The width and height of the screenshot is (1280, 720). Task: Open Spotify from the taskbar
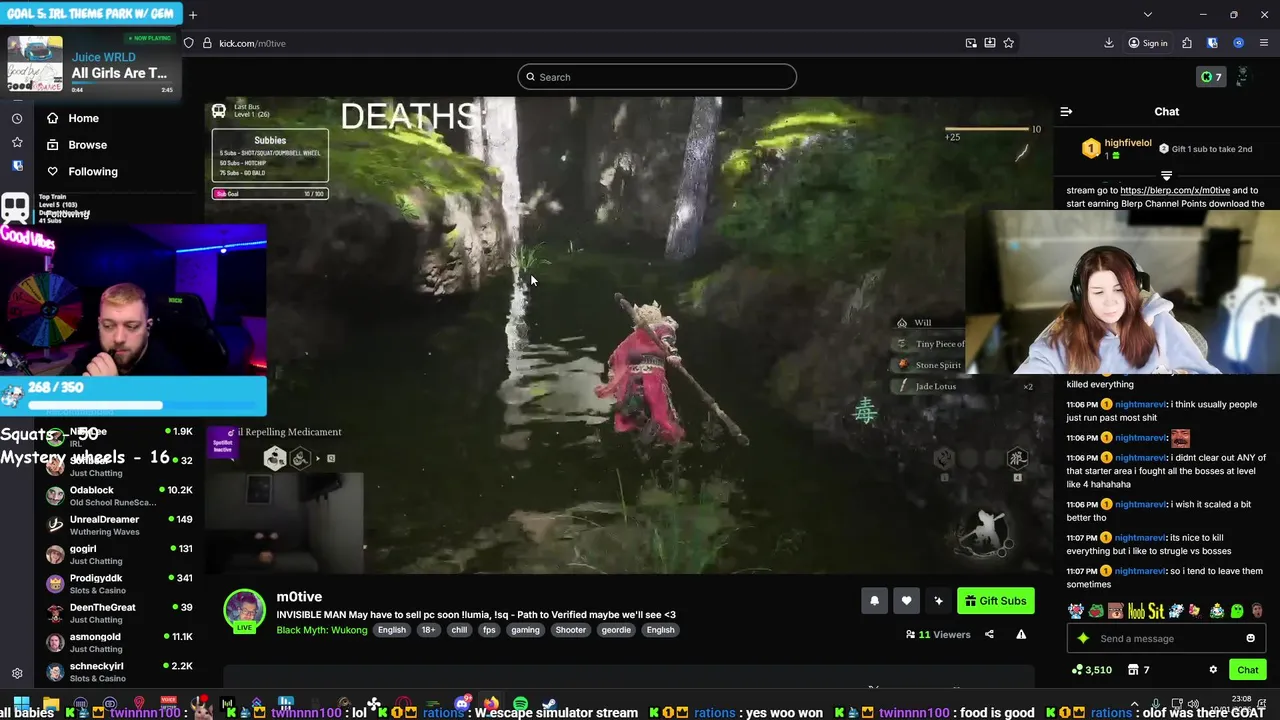click(x=520, y=705)
